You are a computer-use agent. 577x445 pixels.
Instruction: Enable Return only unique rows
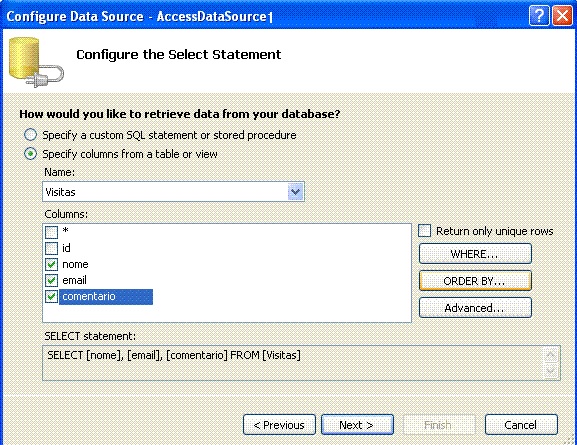424,231
